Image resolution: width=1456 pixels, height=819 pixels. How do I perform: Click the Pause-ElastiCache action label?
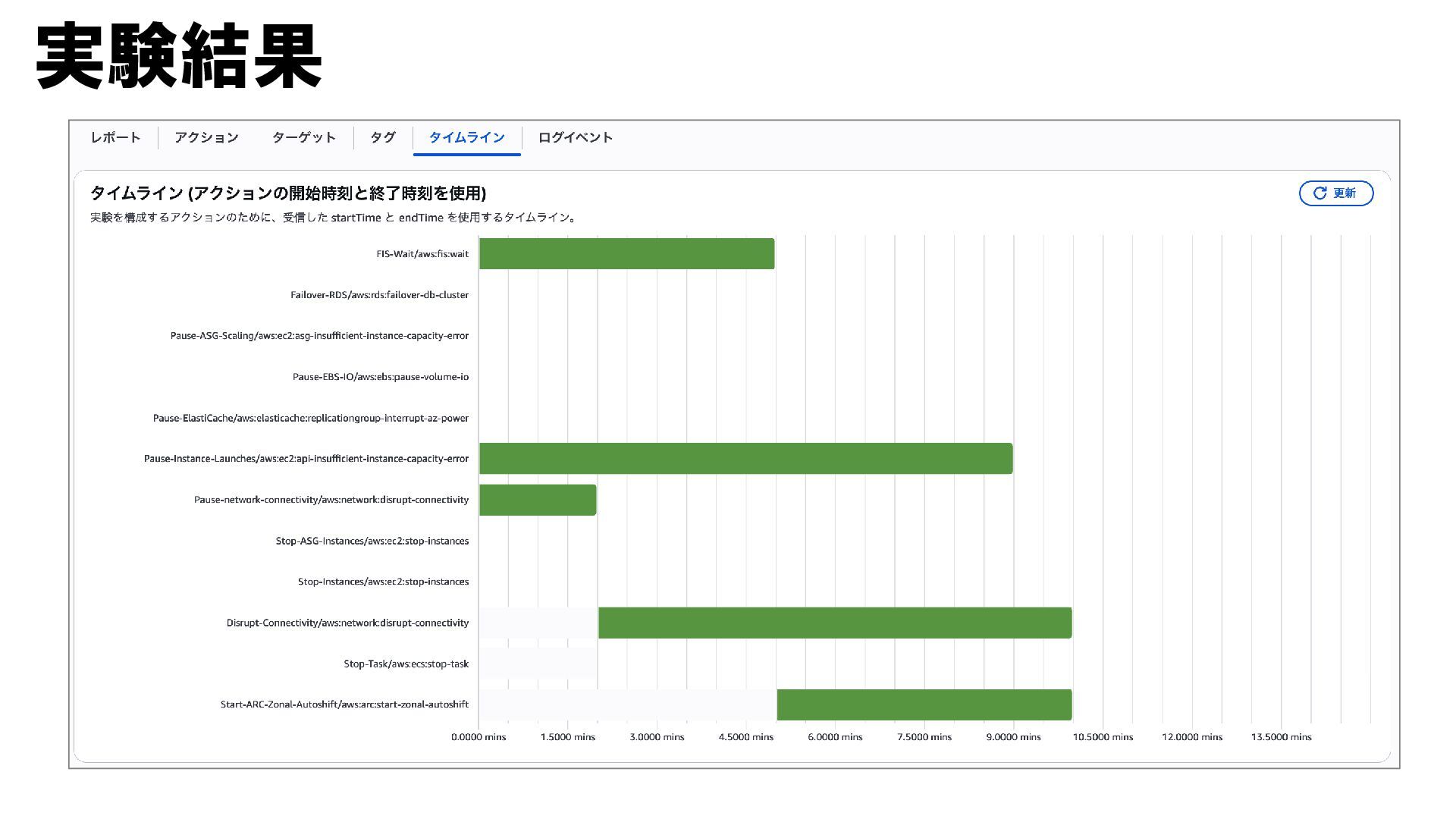tap(310, 418)
